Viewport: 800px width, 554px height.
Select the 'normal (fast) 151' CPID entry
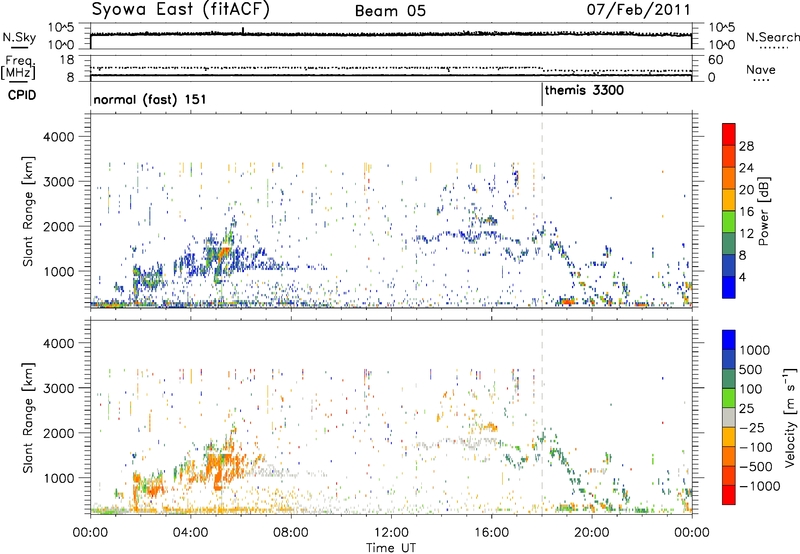150,99
